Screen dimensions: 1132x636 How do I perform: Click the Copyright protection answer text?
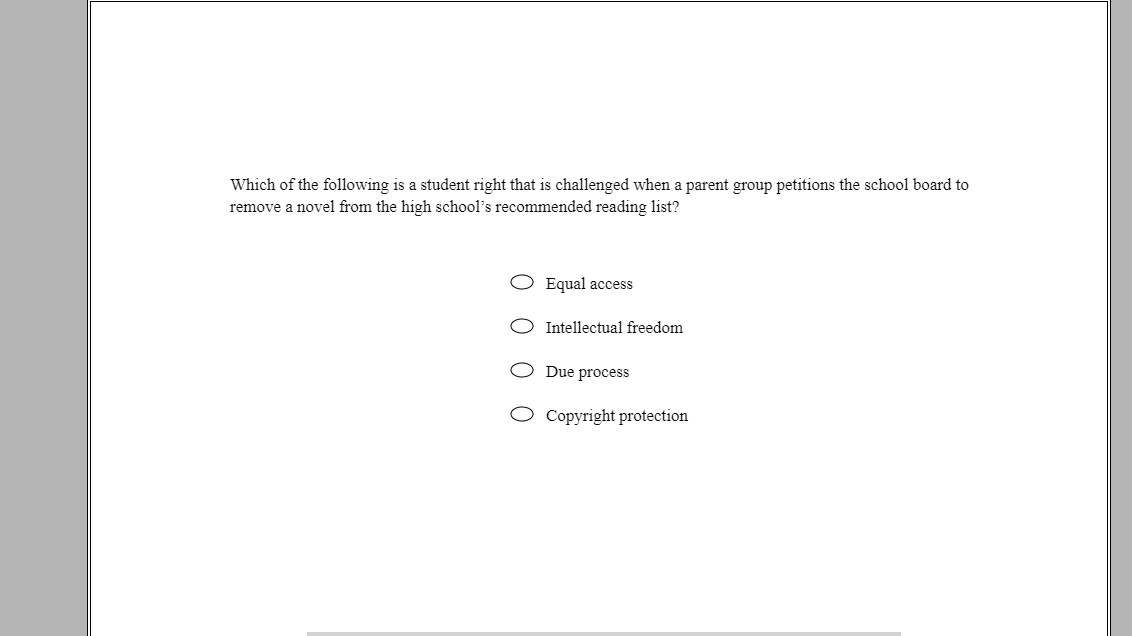[617, 415]
